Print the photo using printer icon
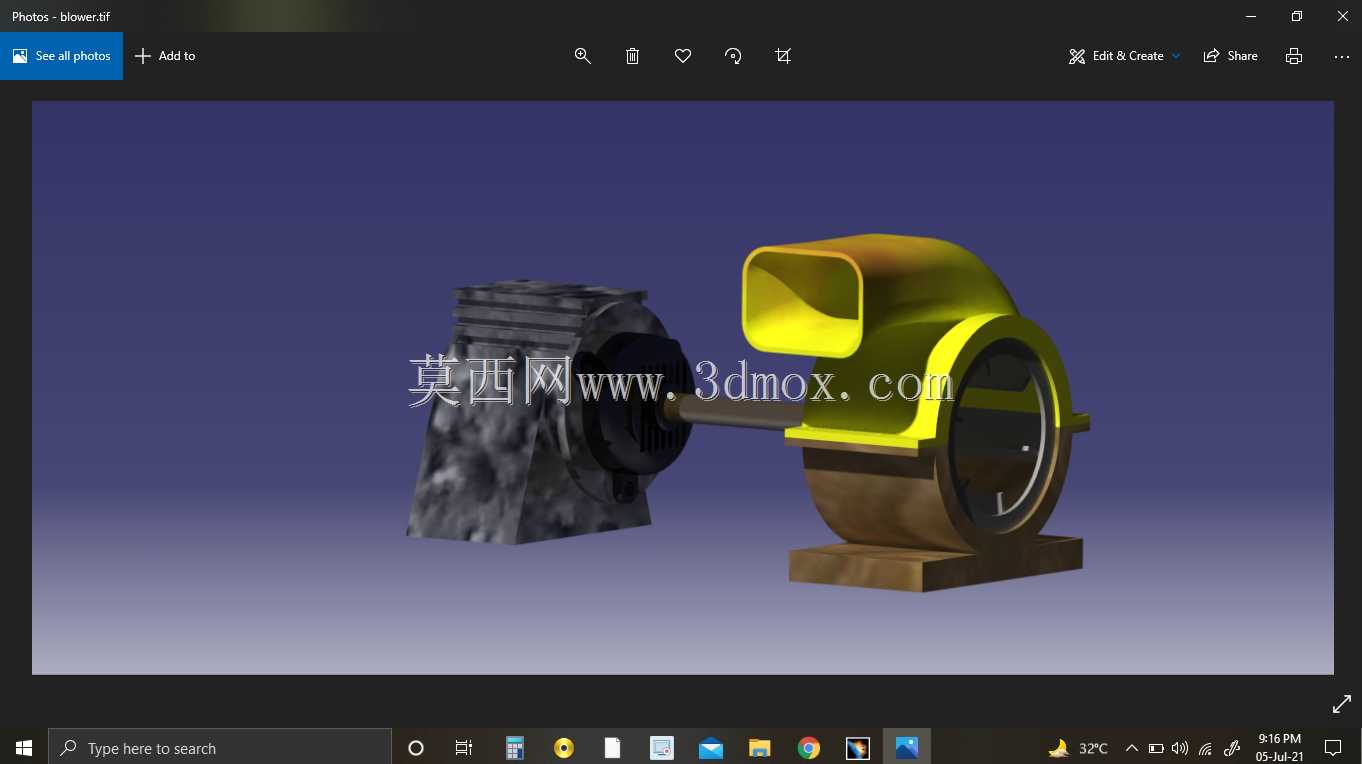This screenshot has height=764, width=1362. pos(1294,56)
